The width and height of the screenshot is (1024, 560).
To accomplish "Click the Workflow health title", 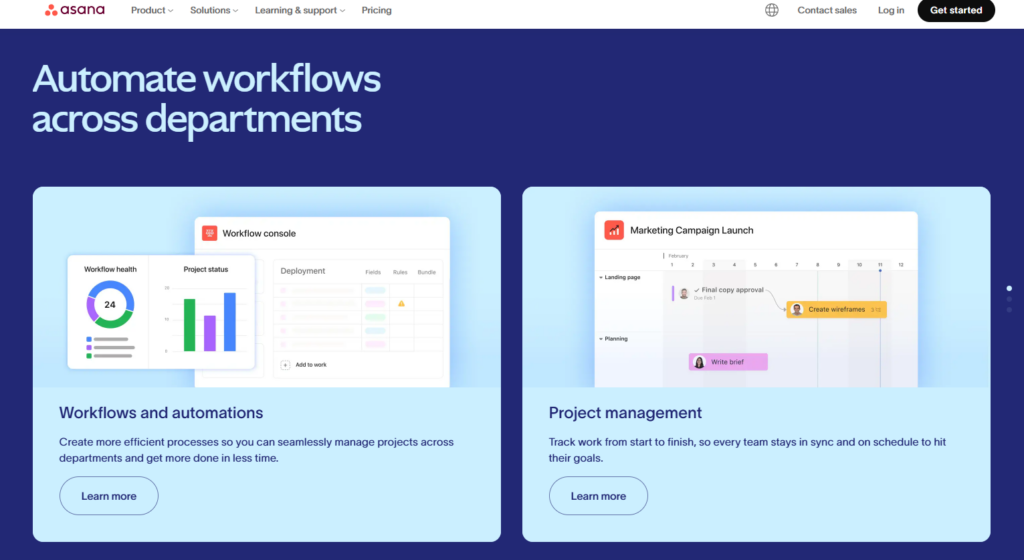I will (110, 269).
